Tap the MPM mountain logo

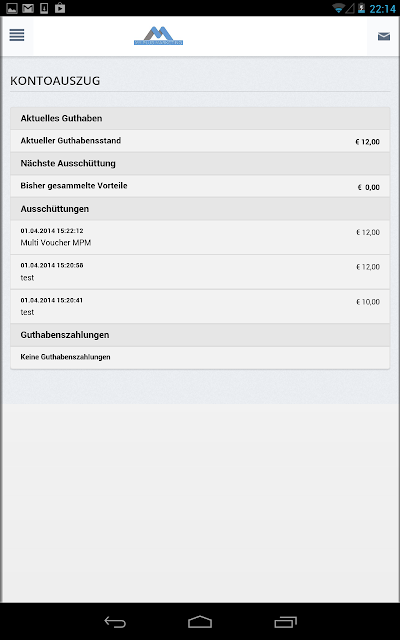(x=158, y=36)
